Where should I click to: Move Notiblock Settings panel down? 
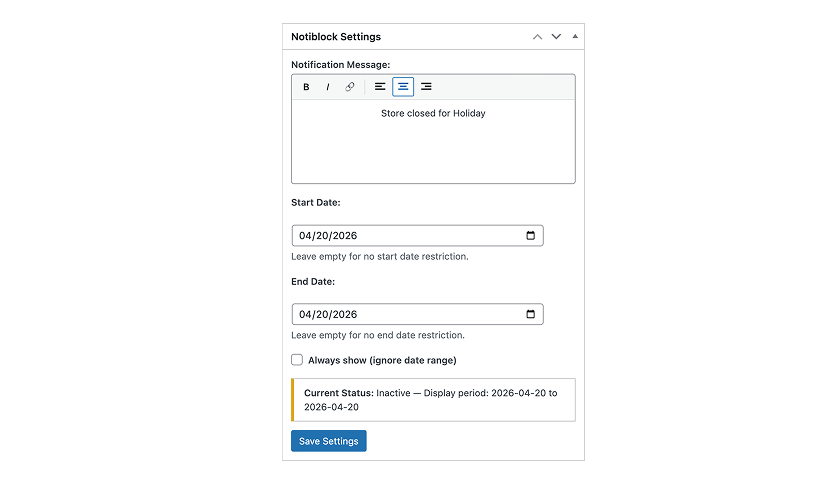556,37
